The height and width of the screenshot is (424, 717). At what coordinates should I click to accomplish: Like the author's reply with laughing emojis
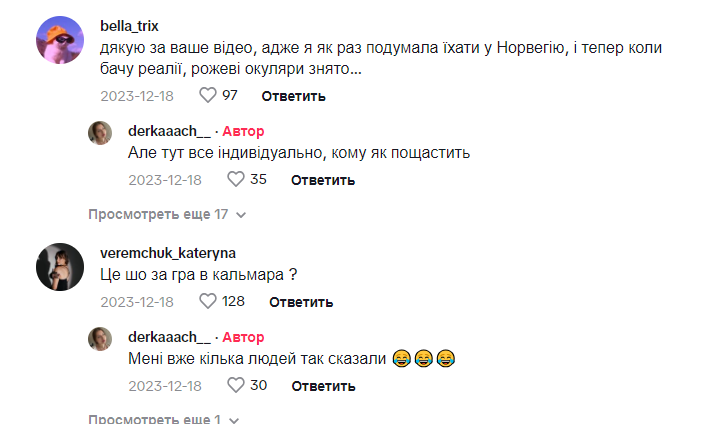pos(236,385)
